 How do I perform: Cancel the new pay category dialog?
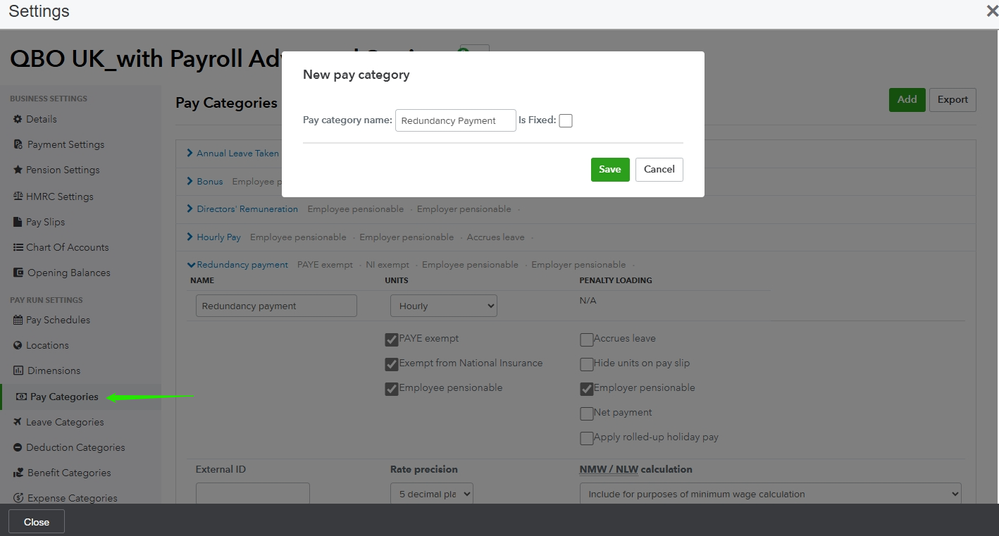659,170
